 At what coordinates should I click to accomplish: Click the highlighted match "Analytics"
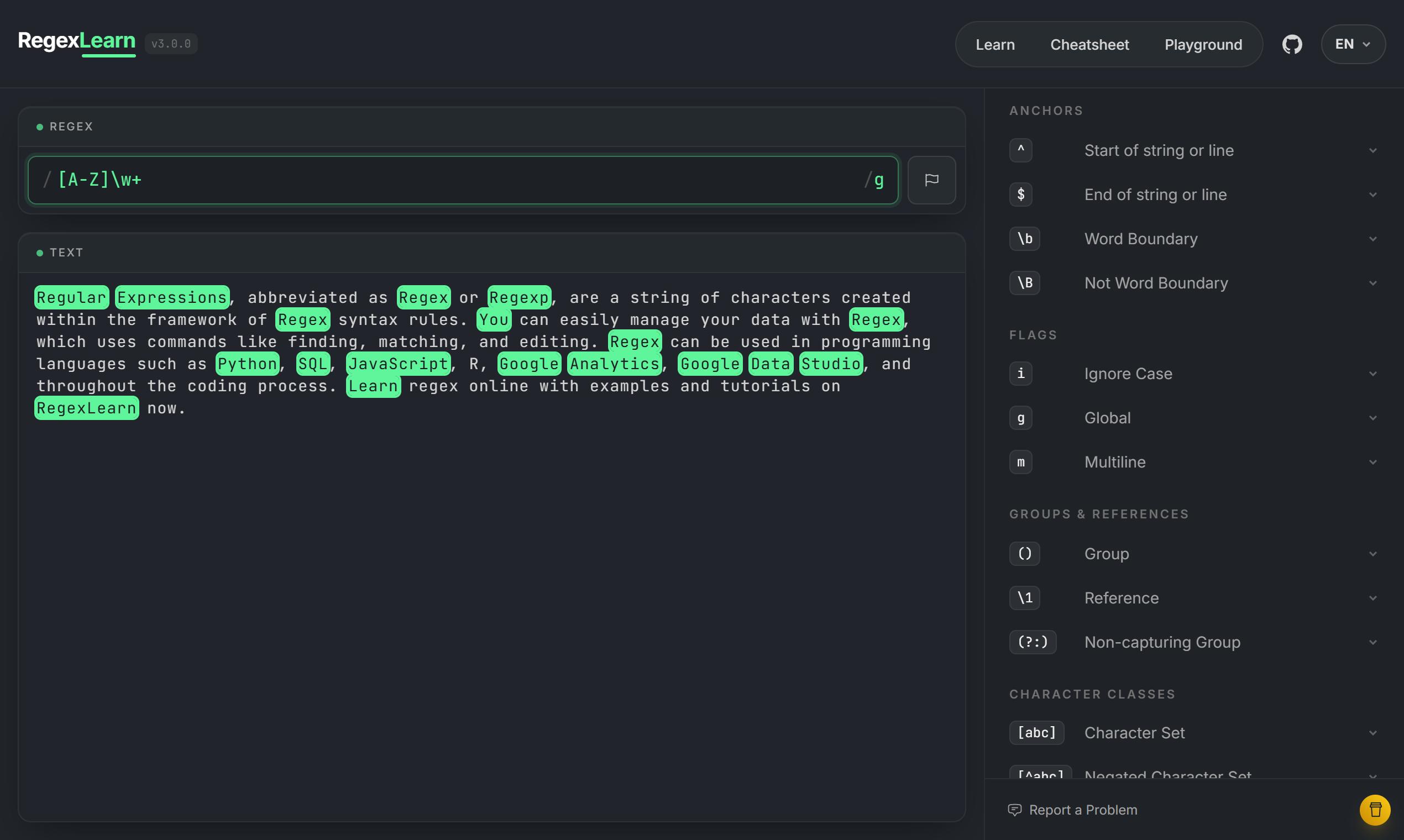[614, 364]
